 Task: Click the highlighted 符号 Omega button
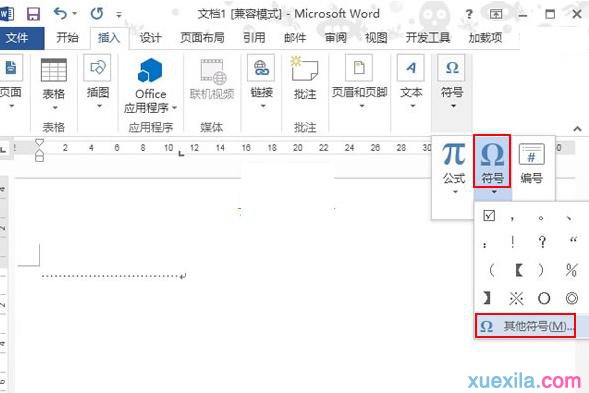tap(492, 161)
